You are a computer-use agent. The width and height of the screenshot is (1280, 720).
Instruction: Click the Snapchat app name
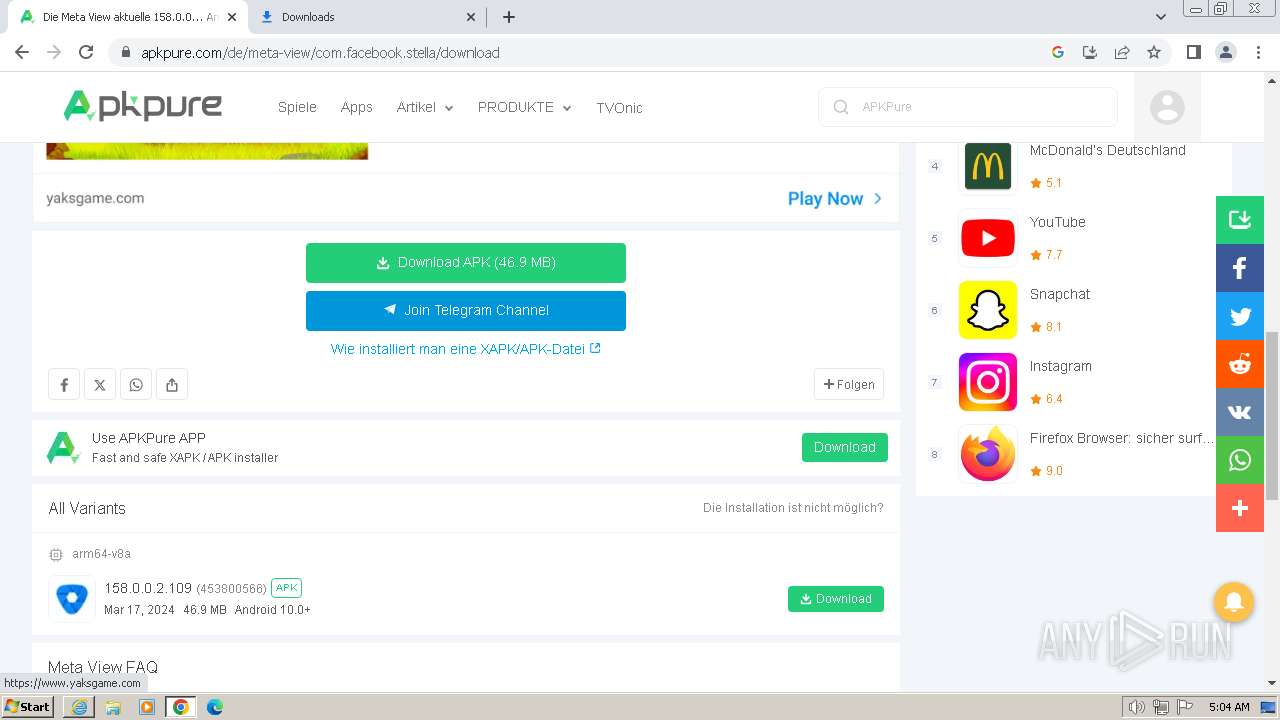(1060, 294)
